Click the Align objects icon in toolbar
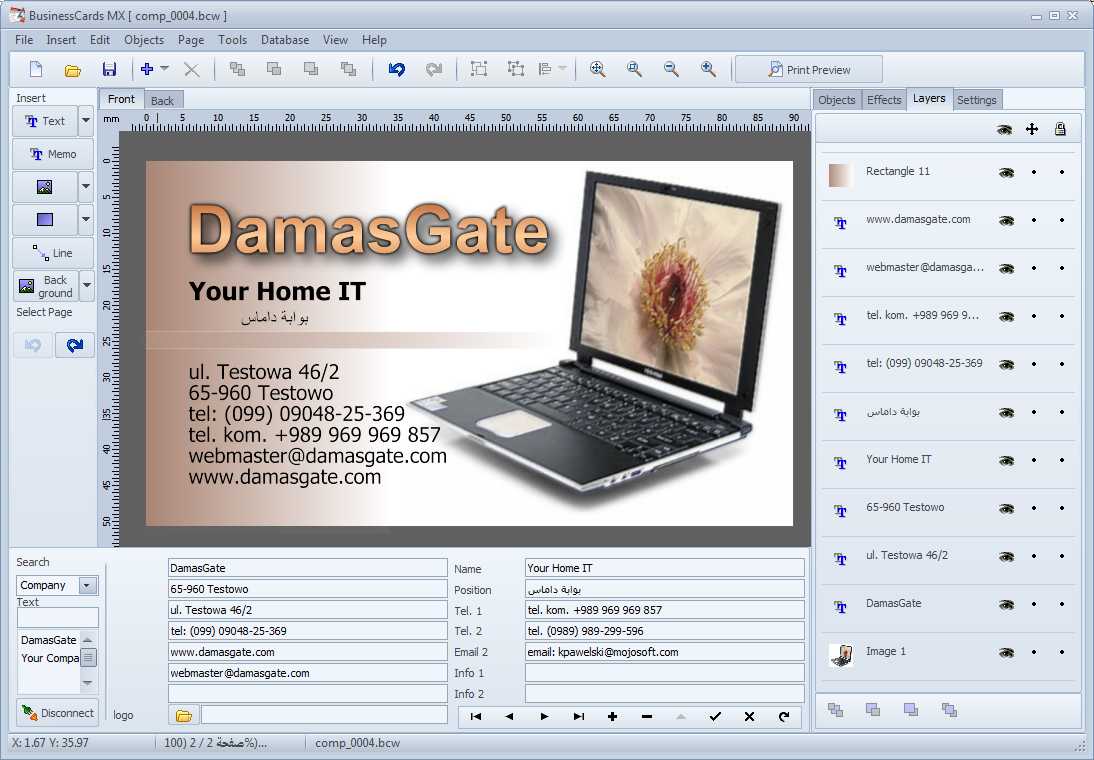The image size is (1094, 760). [545, 68]
